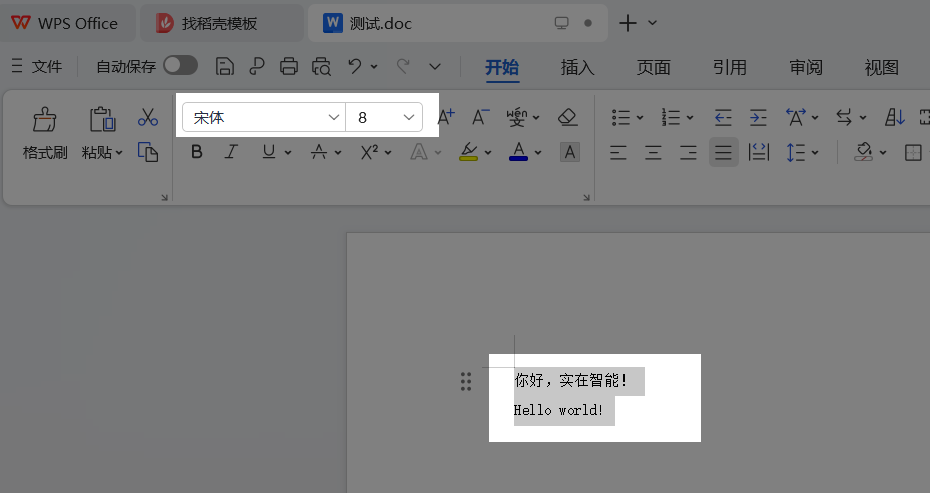Open the 审阅 ribbon tab

tap(805, 67)
